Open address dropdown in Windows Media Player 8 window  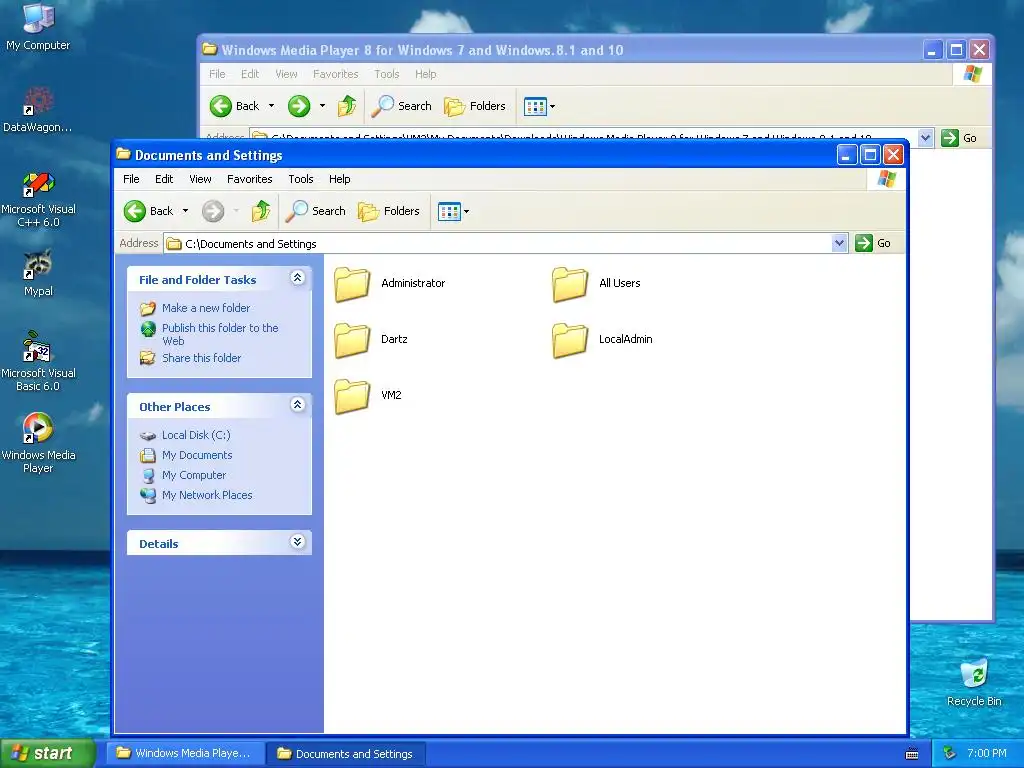pos(925,138)
